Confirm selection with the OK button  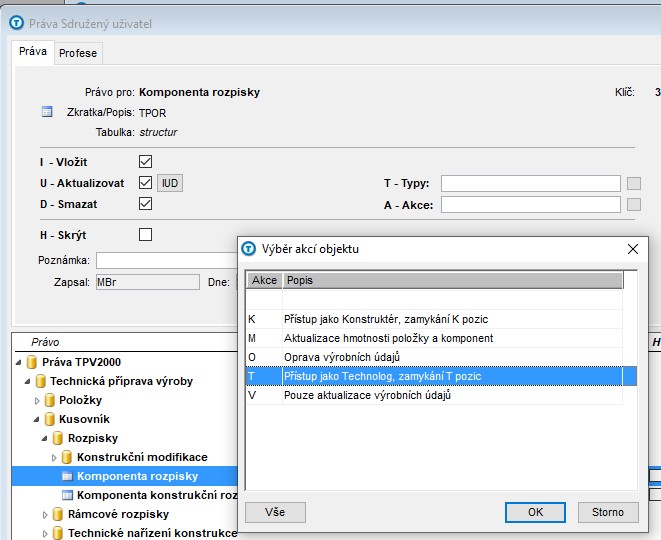pyautogui.click(x=535, y=512)
